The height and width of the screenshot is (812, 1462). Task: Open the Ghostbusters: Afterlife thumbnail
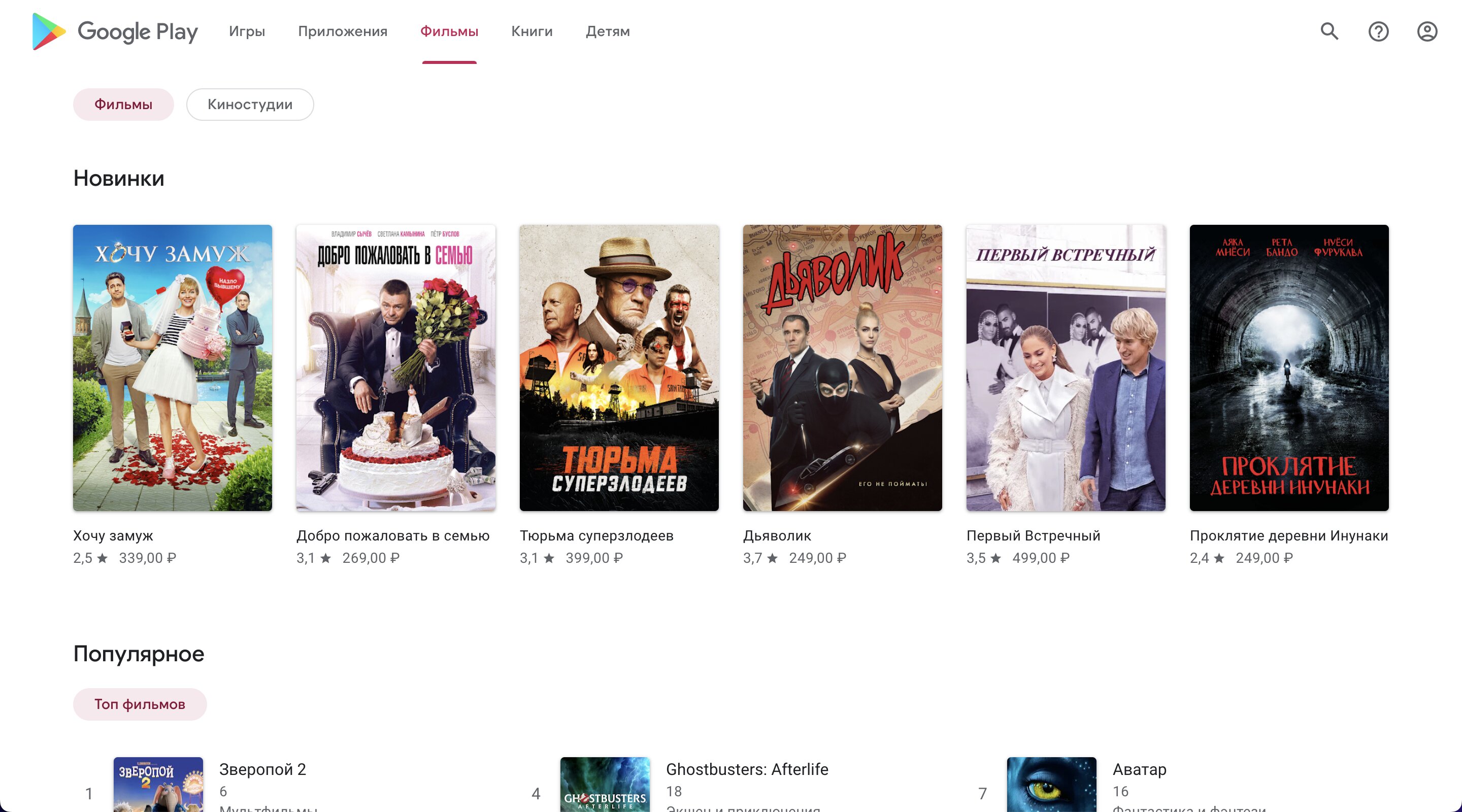pyautogui.click(x=605, y=784)
